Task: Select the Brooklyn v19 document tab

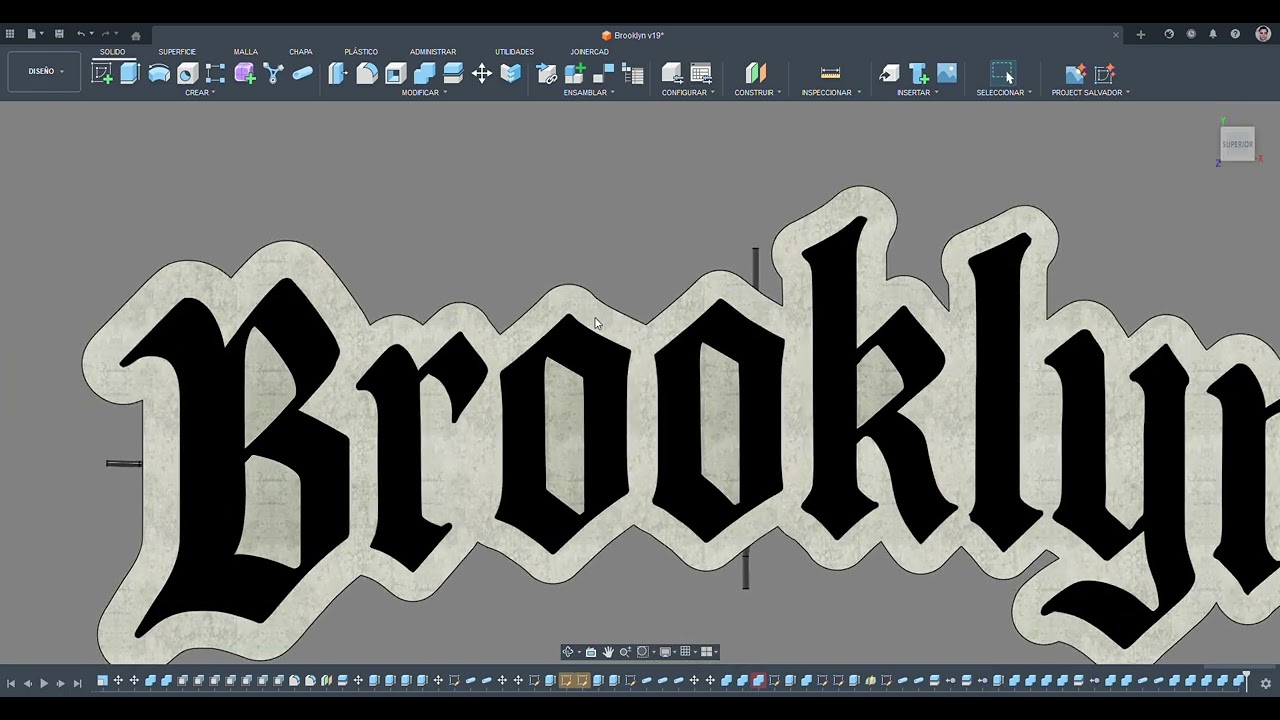Action: click(x=633, y=35)
